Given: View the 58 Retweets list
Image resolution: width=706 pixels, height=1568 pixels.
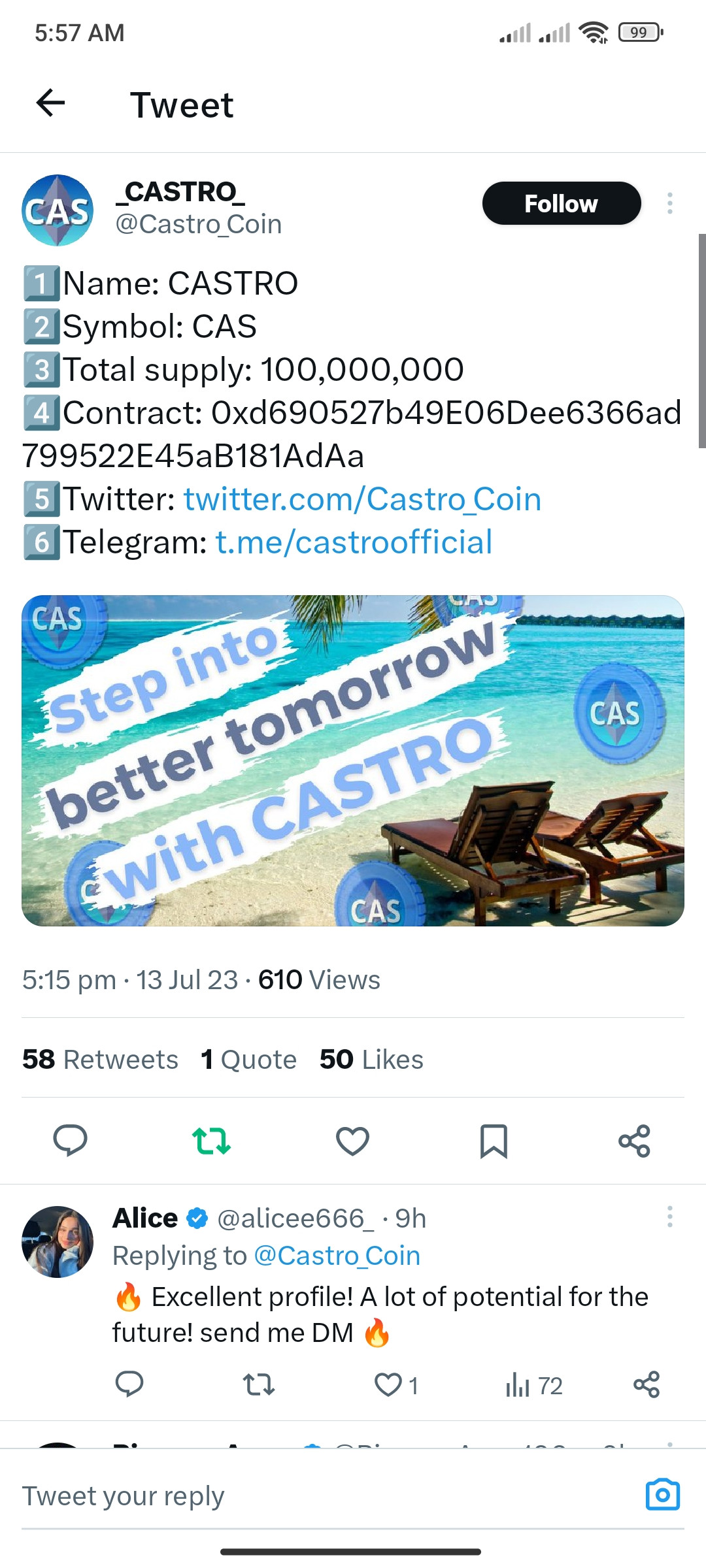Looking at the screenshot, I should pos(100,1059).
